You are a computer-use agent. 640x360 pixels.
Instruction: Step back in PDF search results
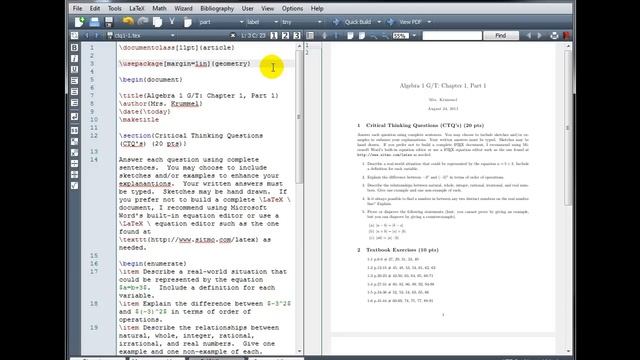(x=529, y=36)
